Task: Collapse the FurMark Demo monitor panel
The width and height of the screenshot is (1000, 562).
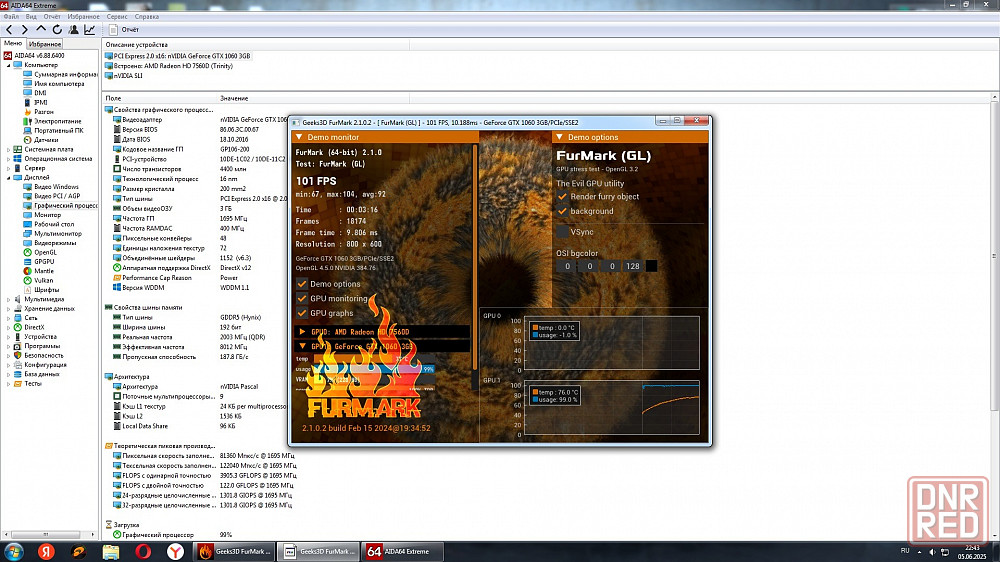Action: (x=299, y=137)
